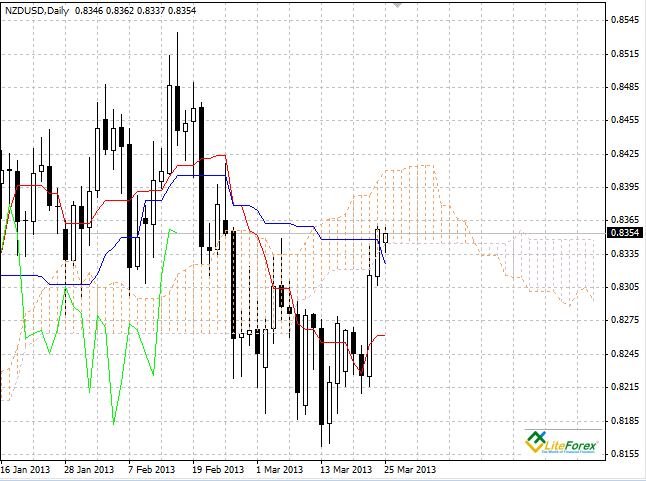Click the 0.8215 price axis label
Viewport: 646px width, 481px height.
[625, 387]
